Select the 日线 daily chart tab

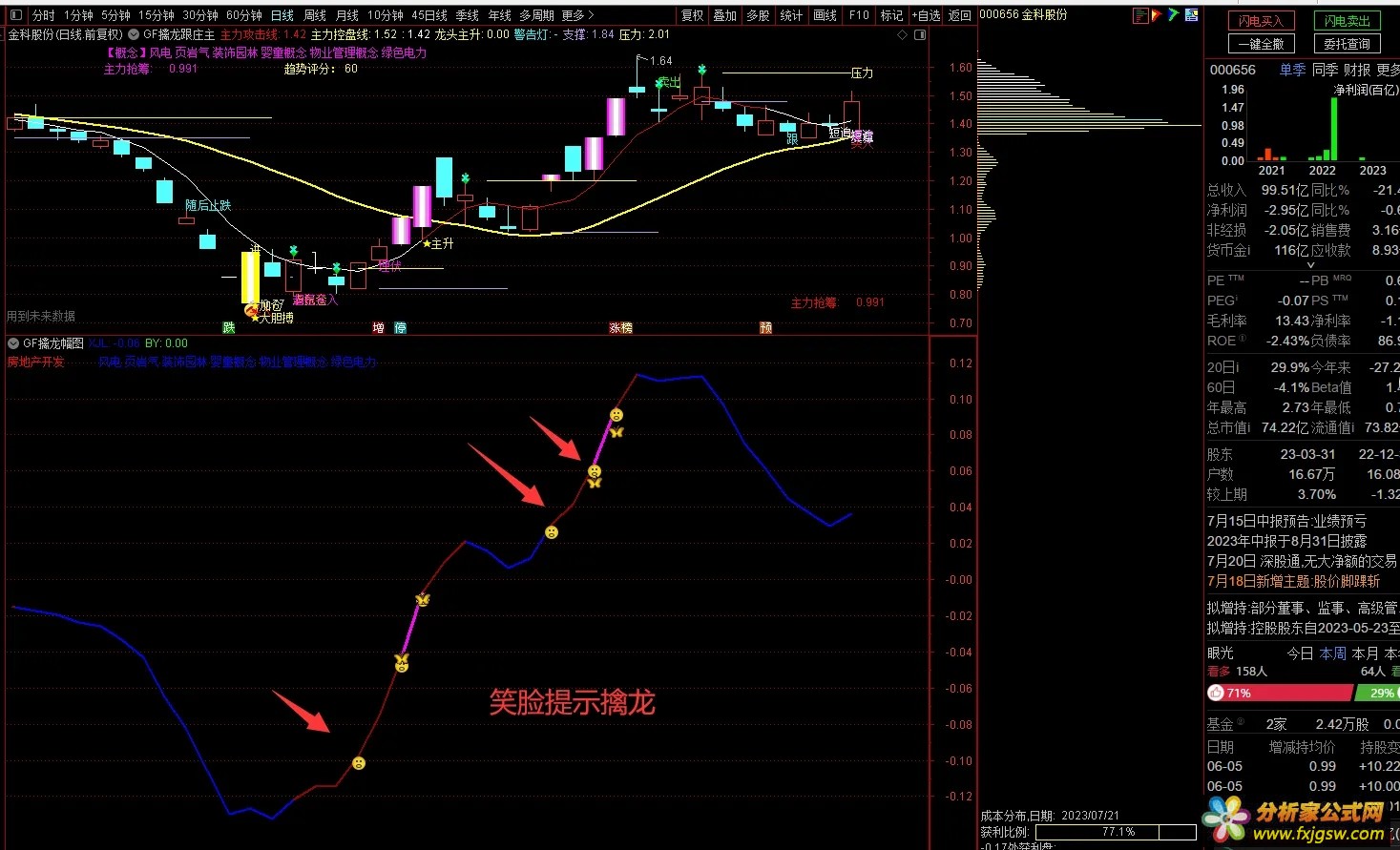(x=282, y=15)
